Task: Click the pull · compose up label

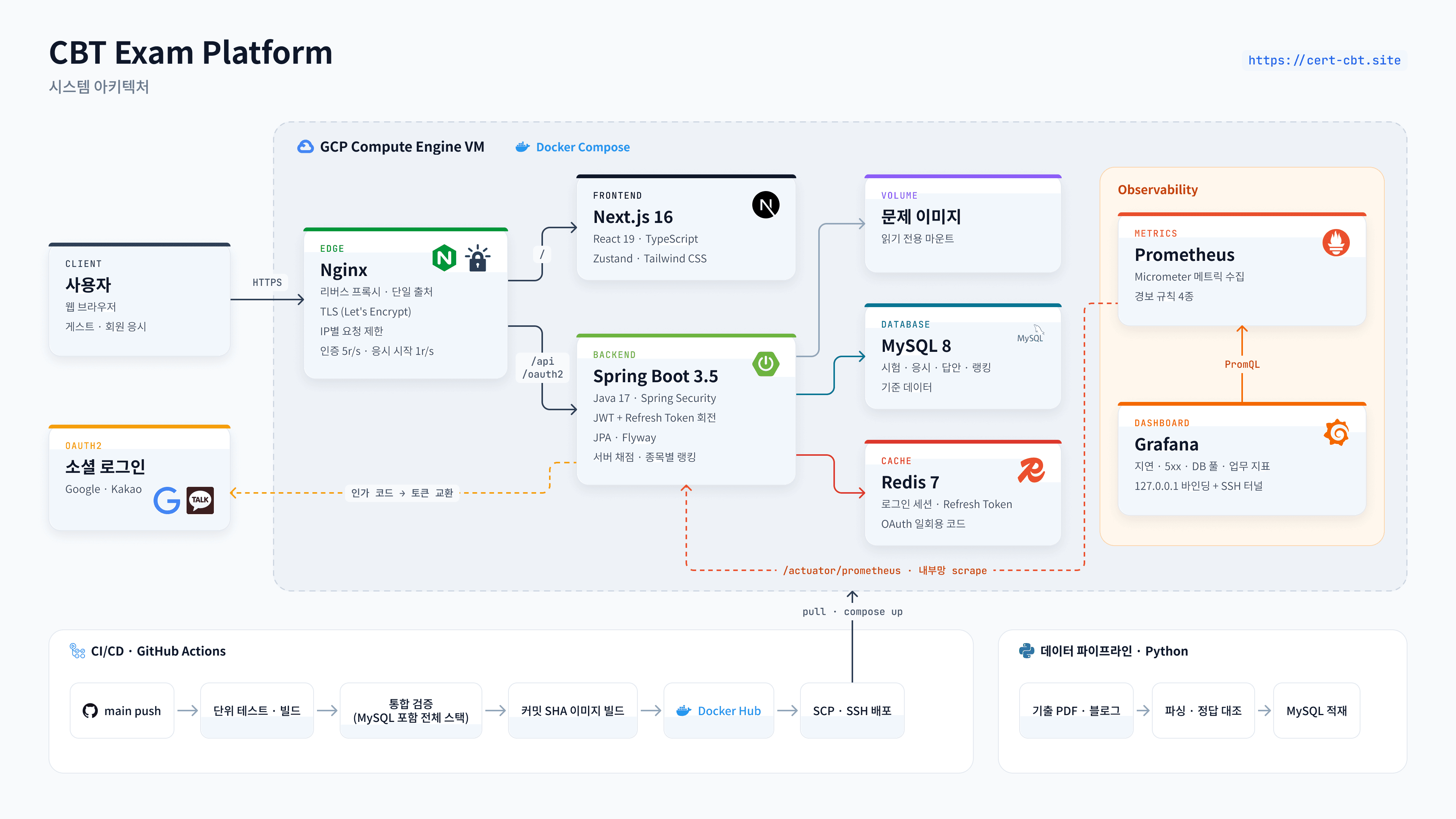Action: point(852,612)
